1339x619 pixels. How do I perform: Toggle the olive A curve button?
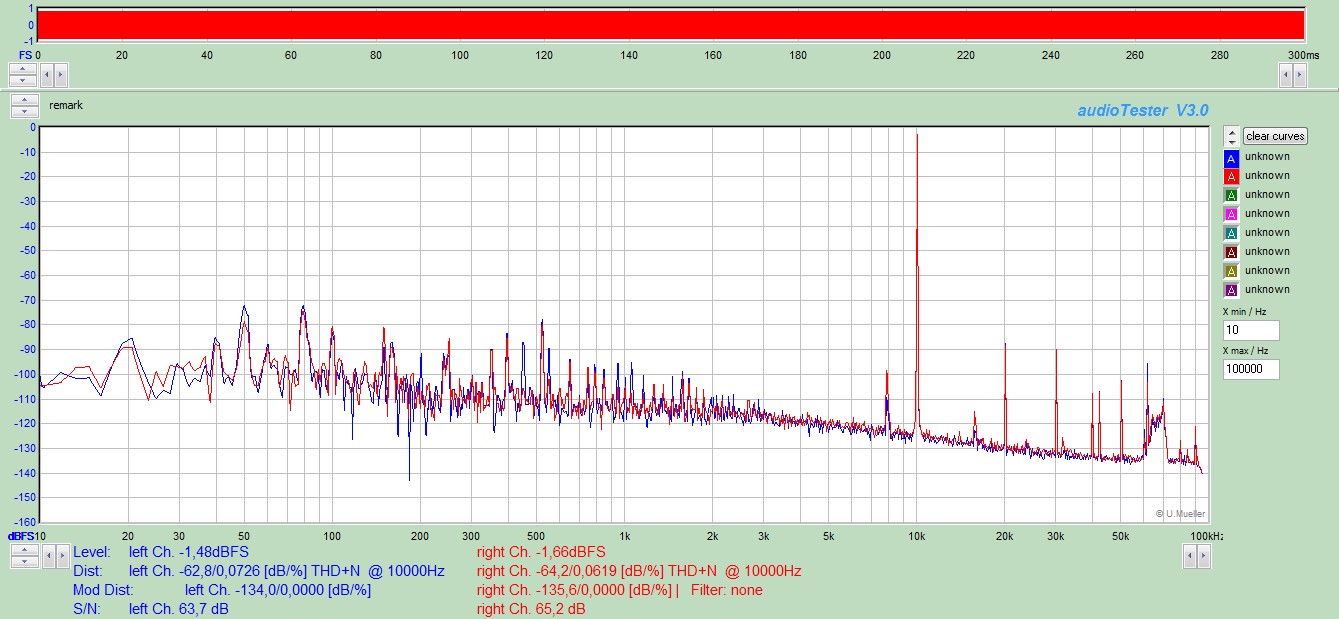click(1231, 272)
